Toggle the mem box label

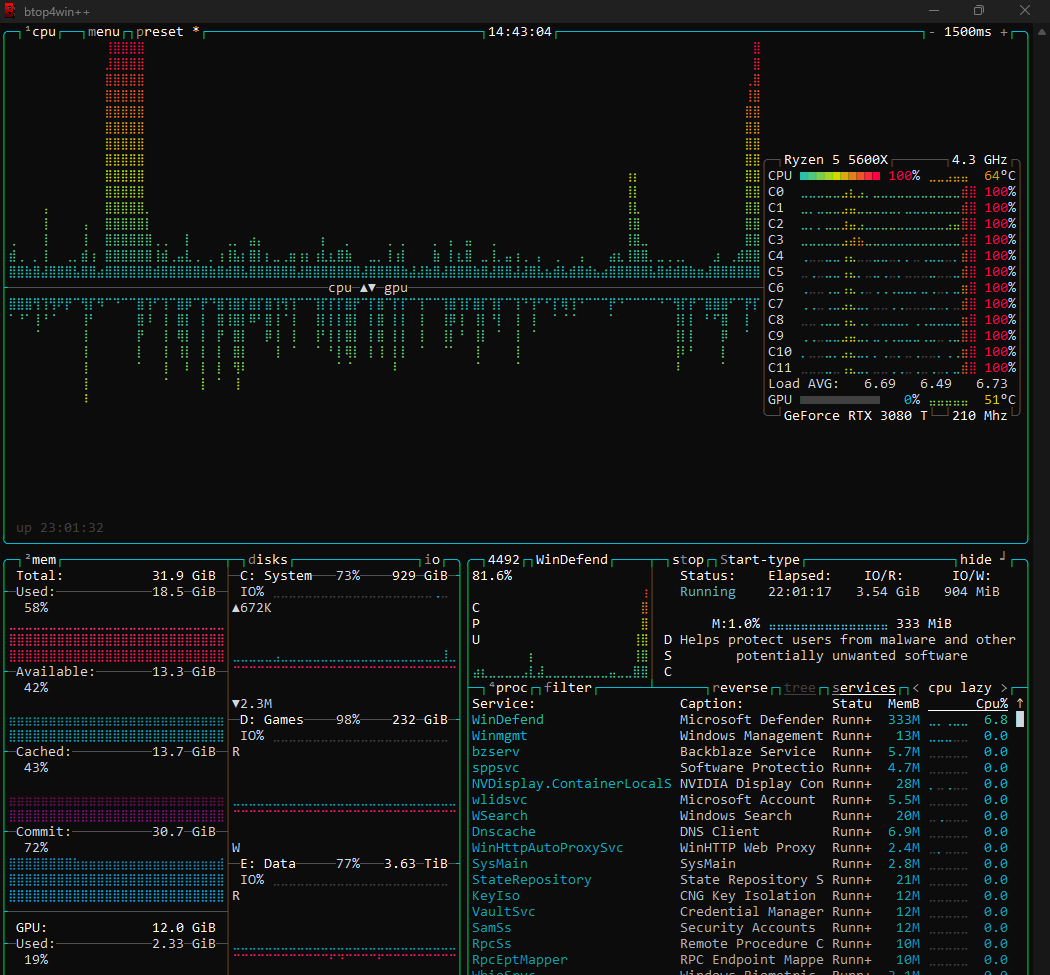coord(42,560)
